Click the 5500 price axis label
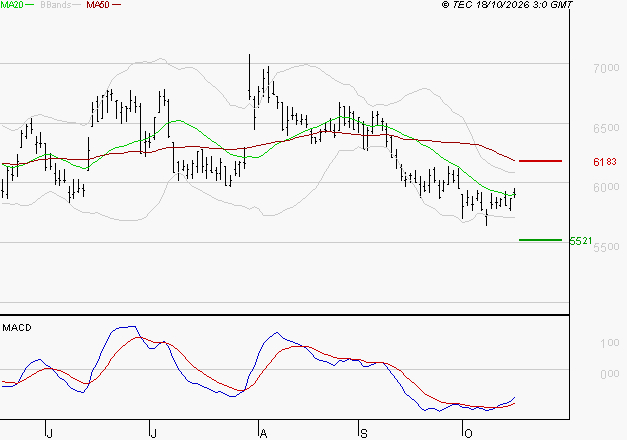Image resolution: width=627 pixels, height=440 pixels. 606,247
